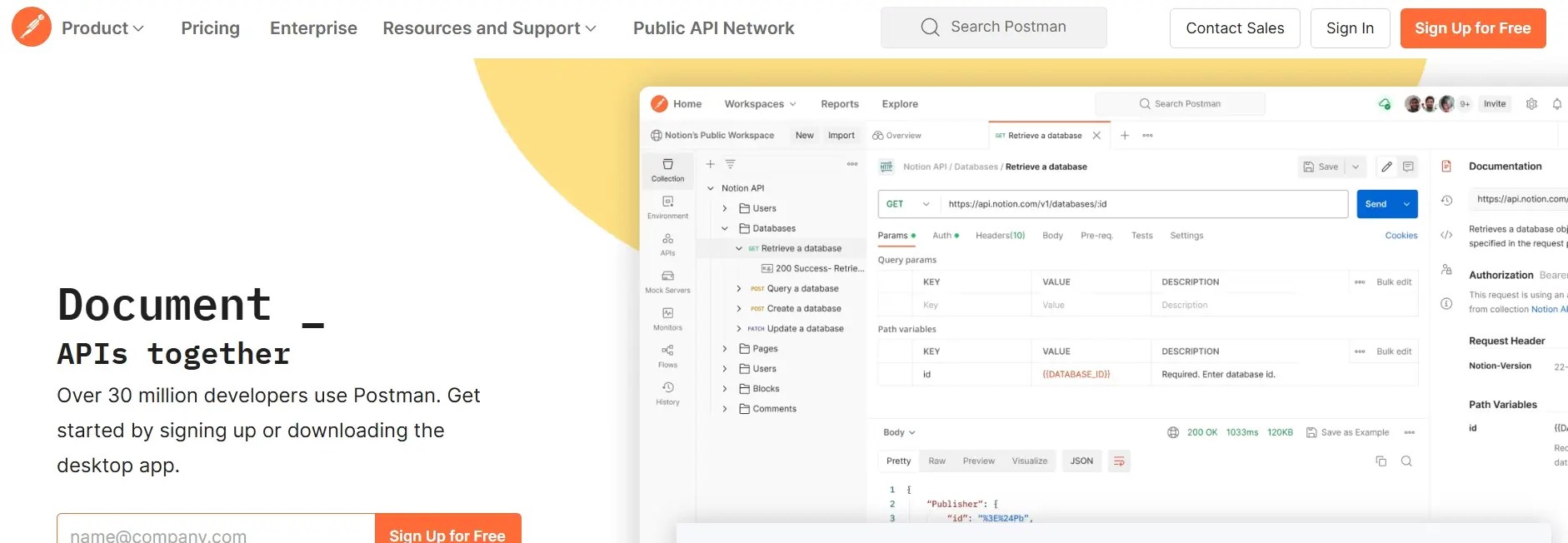Click the pencil edit icon beside Save

coord(1386,167)
